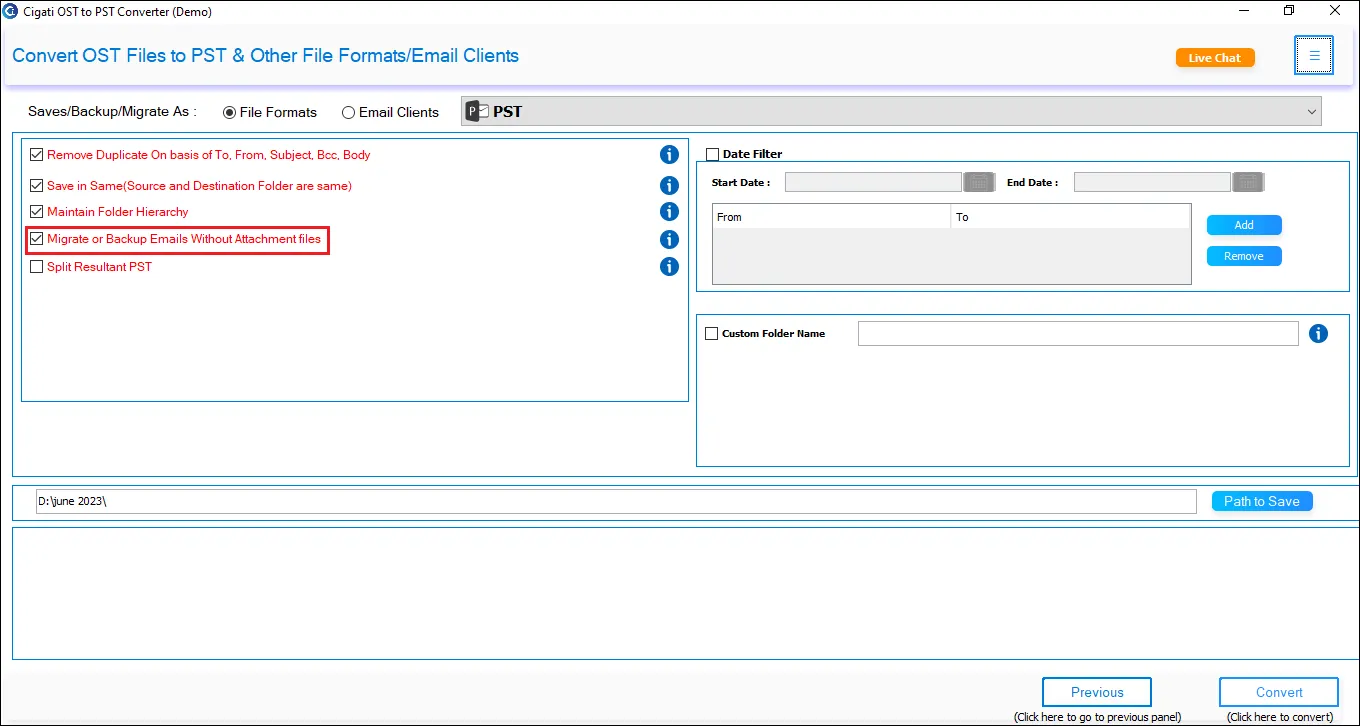Click info icon beside Split Resultant PST

669,266
